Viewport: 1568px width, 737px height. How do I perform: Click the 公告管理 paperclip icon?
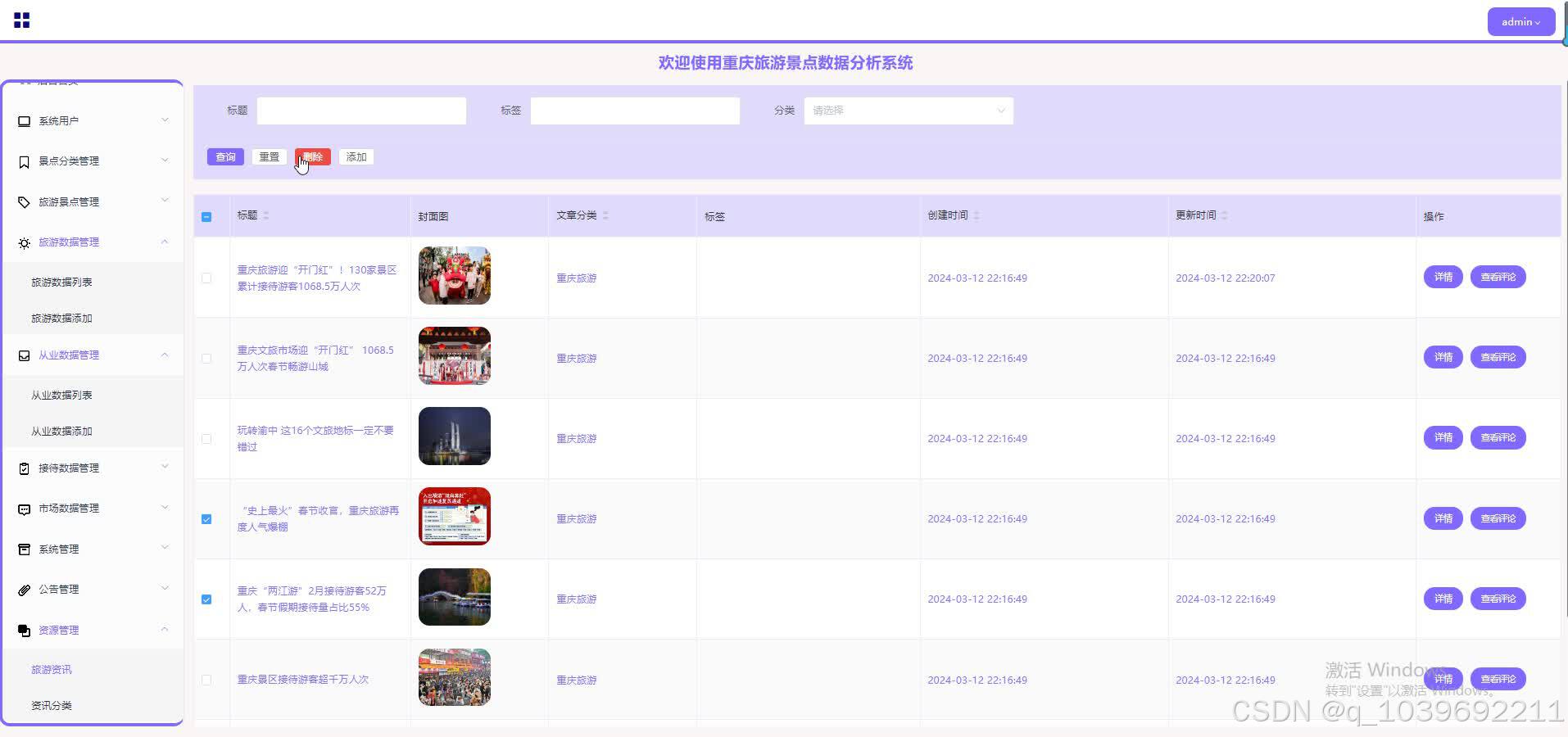point(24,590)
